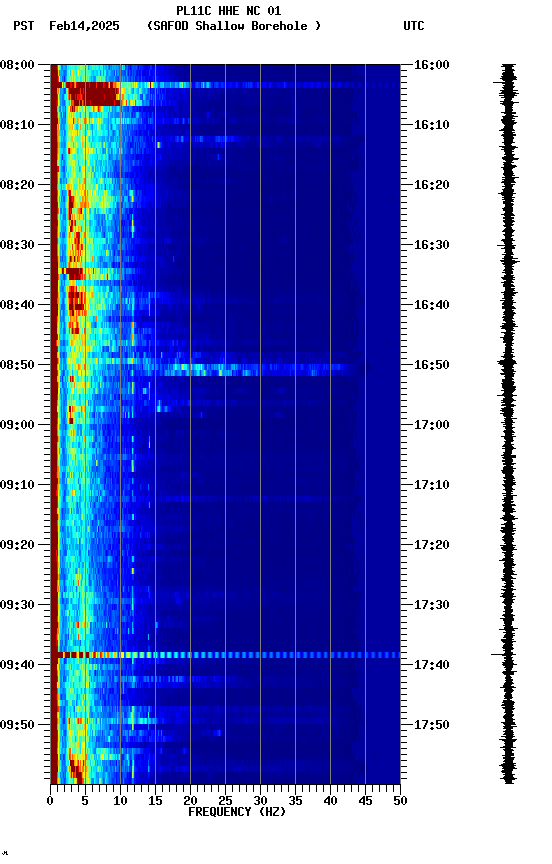Image resolution: width=552 pixels, height=864 pixels.
Task: Click the title text PL11C HHE NC 01
Action: click(x=229, y=11)
